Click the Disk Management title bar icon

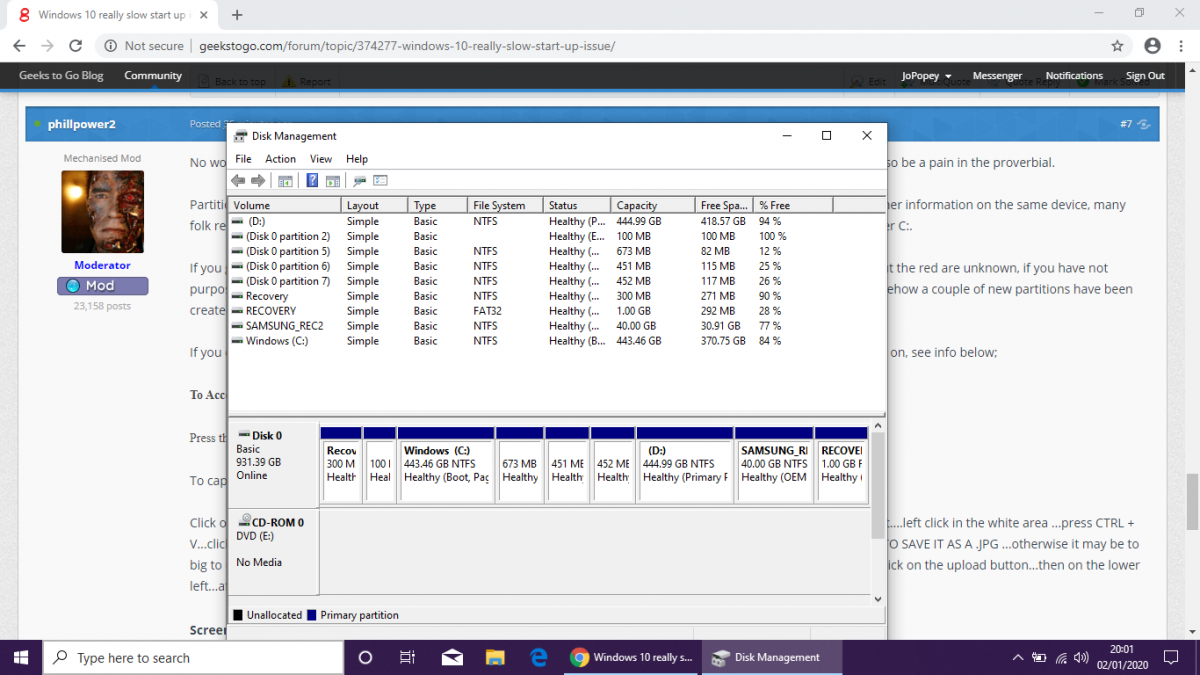tap(240, 136)
